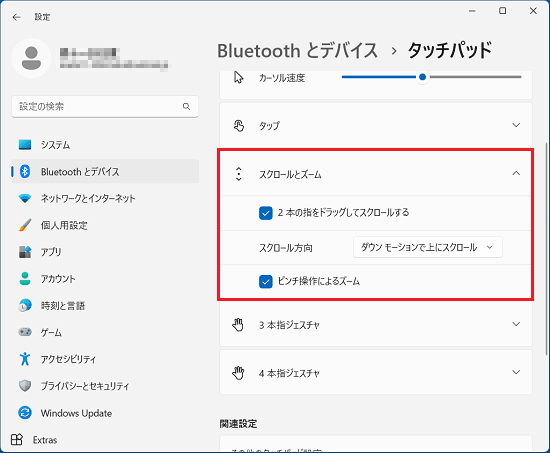Image resolution: width=550 pixels, height=453 pixels.
Task: Click the スクロールとズーム scroll dots icon
Action: [239, 174]
